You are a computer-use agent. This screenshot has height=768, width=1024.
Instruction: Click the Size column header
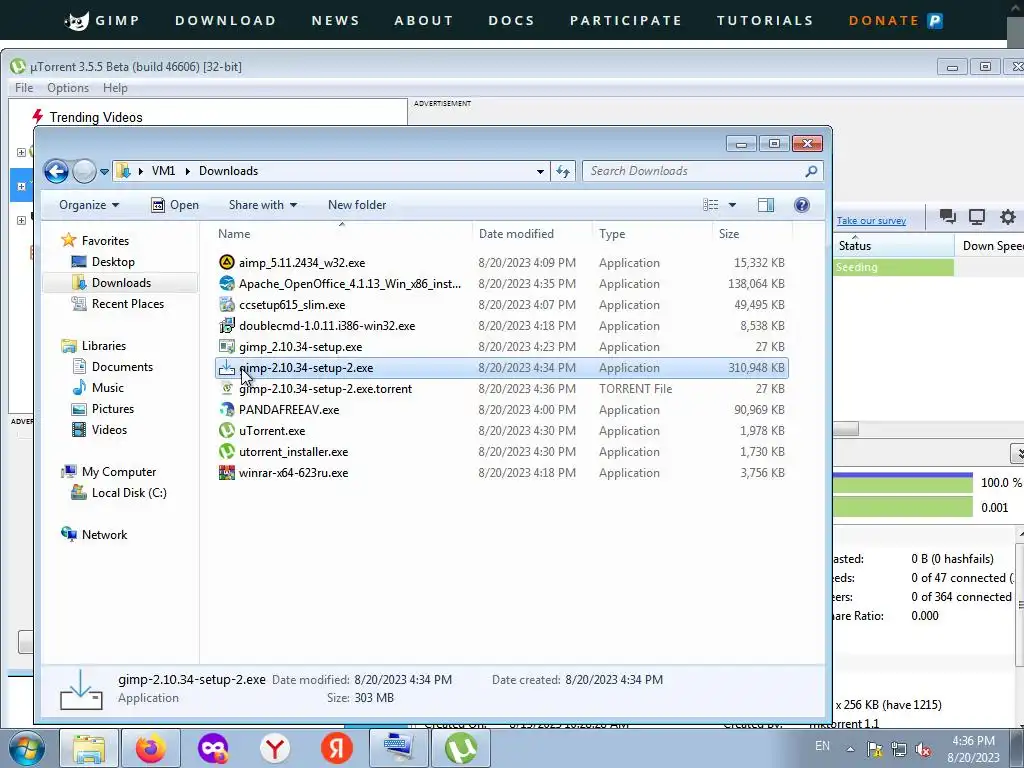(x=752, y=234)
